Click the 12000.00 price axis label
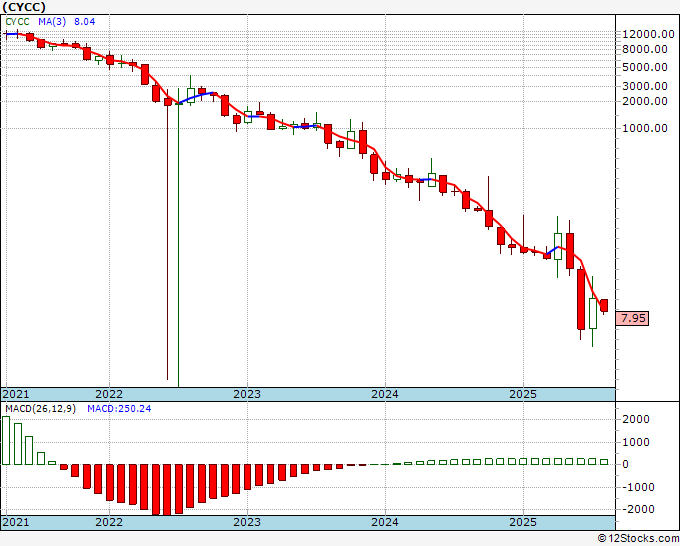Viewport: 680px width, 546px height. [x=648, y=34]
